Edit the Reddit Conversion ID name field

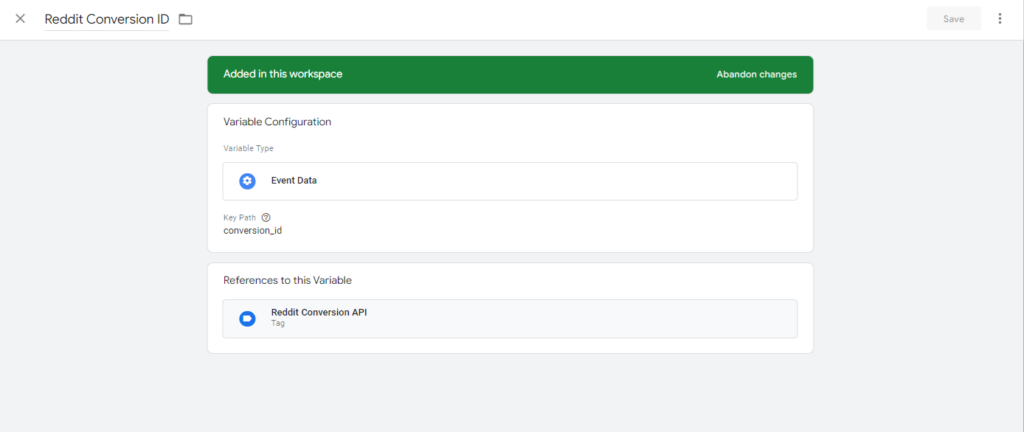point(106,19)
